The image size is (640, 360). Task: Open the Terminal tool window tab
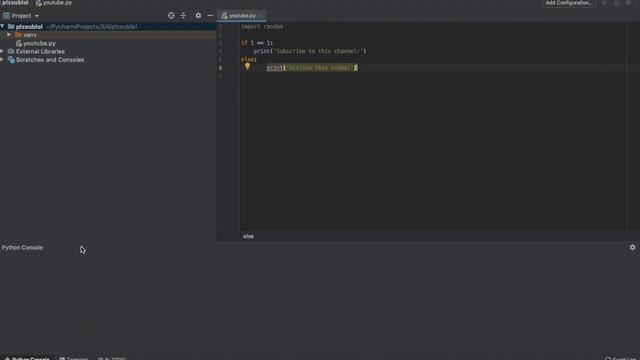73,358
